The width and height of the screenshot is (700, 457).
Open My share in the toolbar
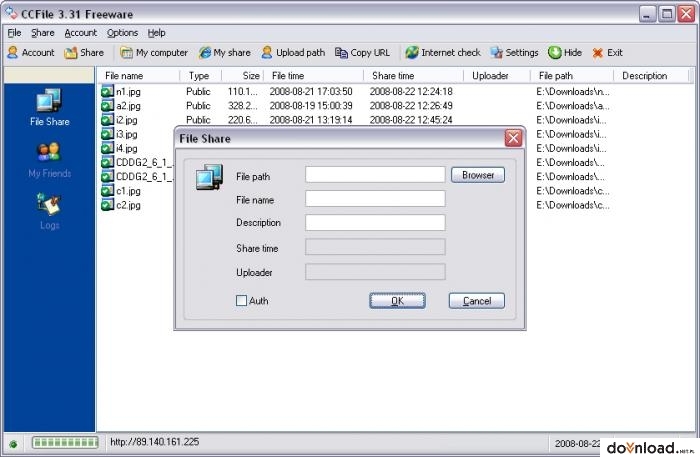click(225, 53)
